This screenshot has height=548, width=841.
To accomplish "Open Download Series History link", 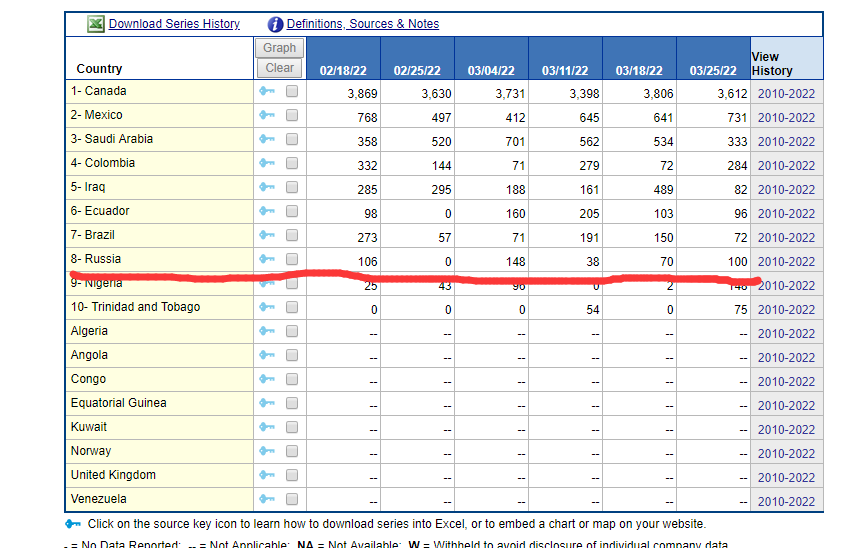I will [174, 24].
